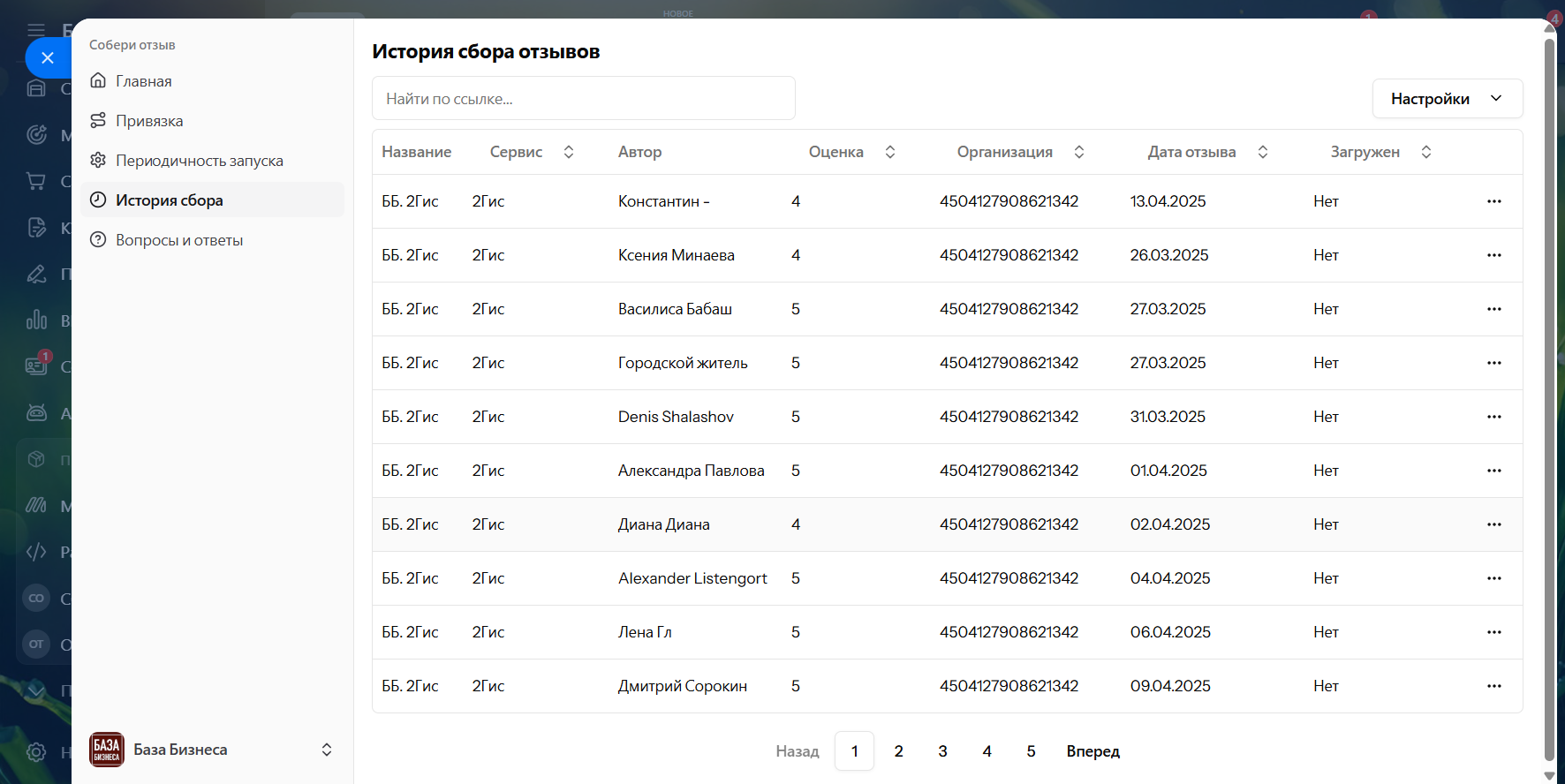Click the target icon in the background navigation
This screenshot has height=784, width=1565.
click(36, 134)
